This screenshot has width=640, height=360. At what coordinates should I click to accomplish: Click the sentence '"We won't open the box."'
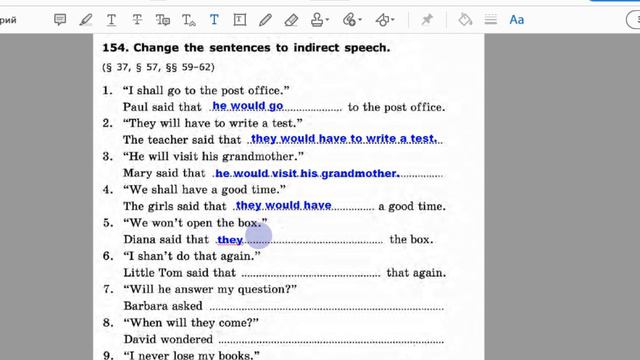coord(195,223)
